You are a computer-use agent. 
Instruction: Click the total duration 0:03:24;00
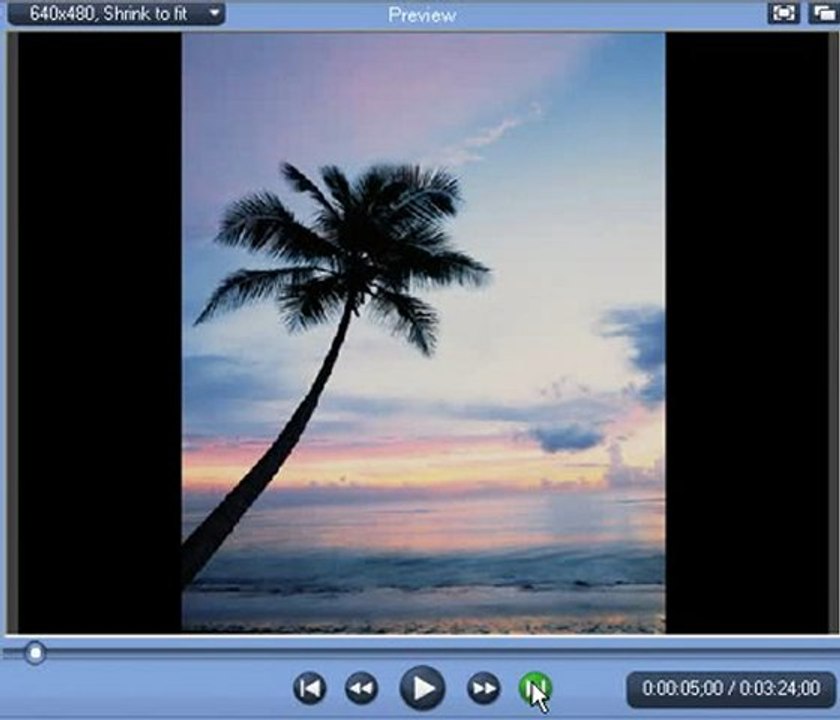click(x=780, y=689)
